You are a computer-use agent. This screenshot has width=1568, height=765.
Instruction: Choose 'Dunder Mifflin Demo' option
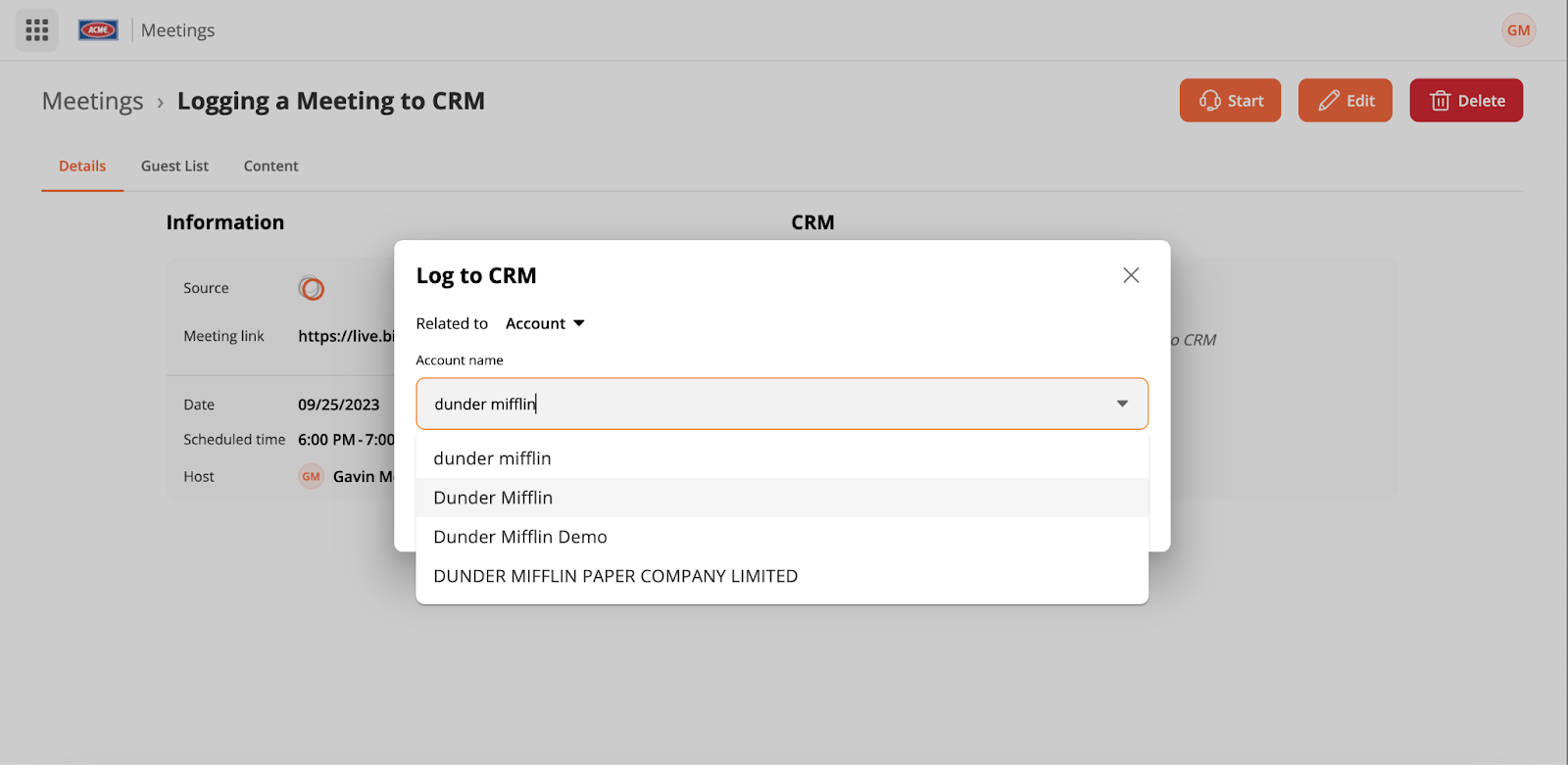point(782,537)
